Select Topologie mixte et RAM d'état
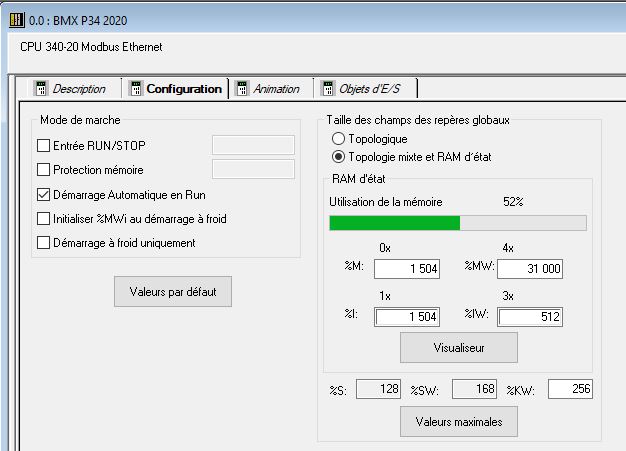The width and height of the screenshot is (626, 451). point(338,156)
